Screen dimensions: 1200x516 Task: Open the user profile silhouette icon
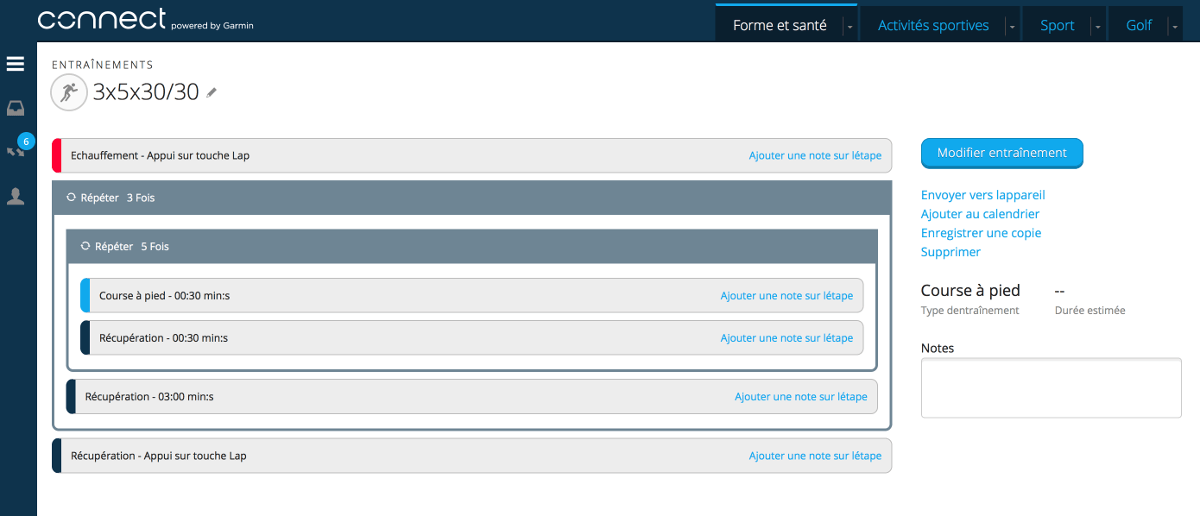15,196
